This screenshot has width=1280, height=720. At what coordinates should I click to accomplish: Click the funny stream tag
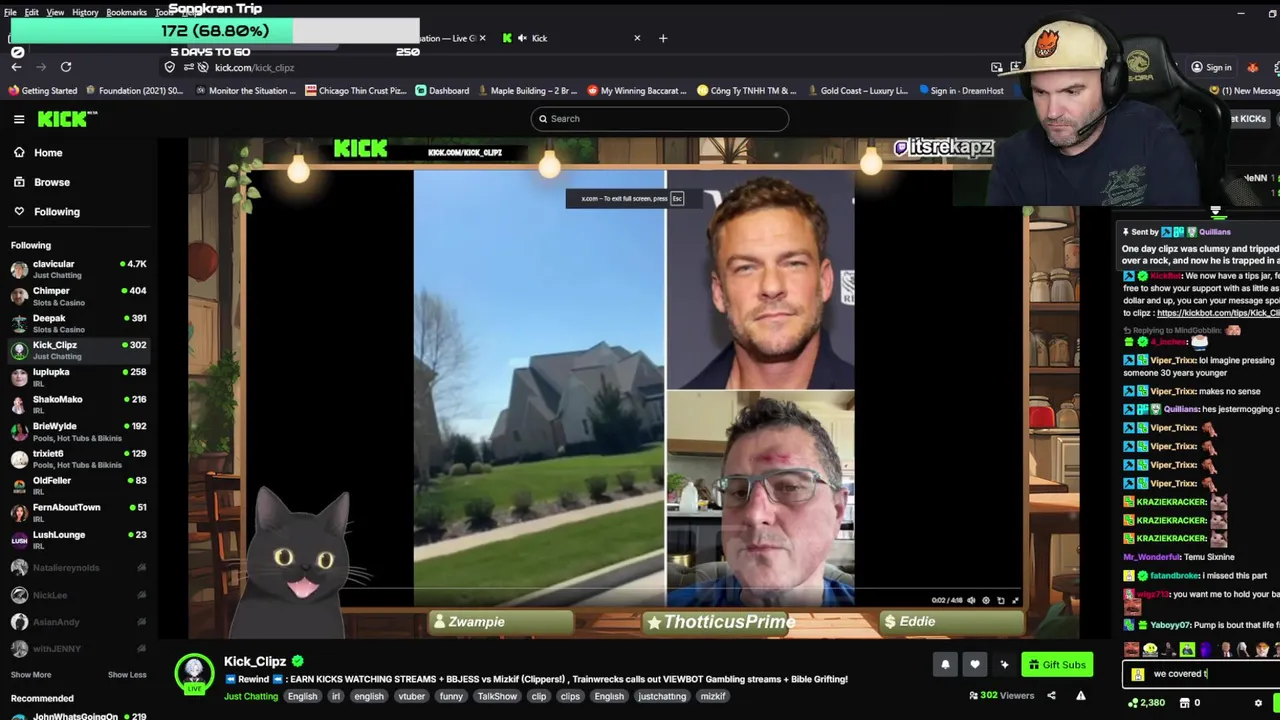click(x=451, y=697)
